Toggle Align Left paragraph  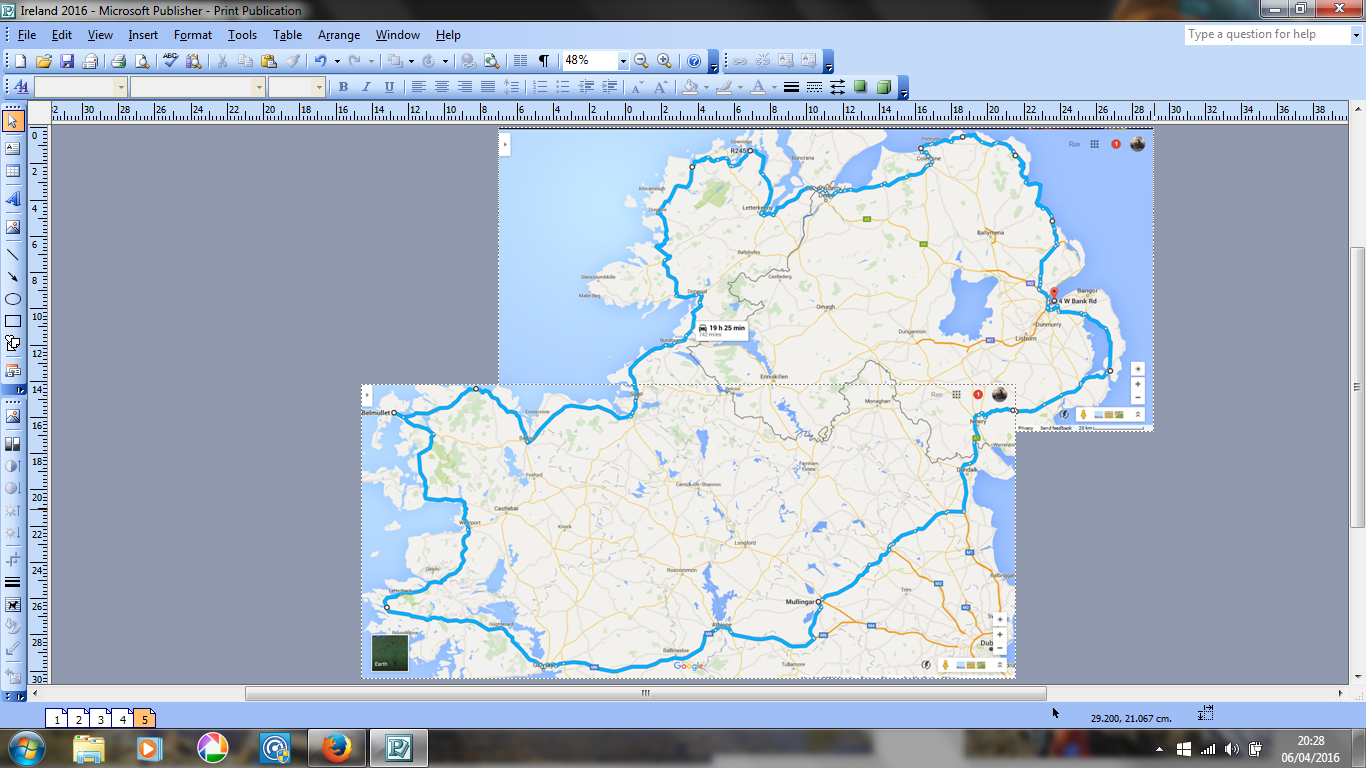[419, 87]
